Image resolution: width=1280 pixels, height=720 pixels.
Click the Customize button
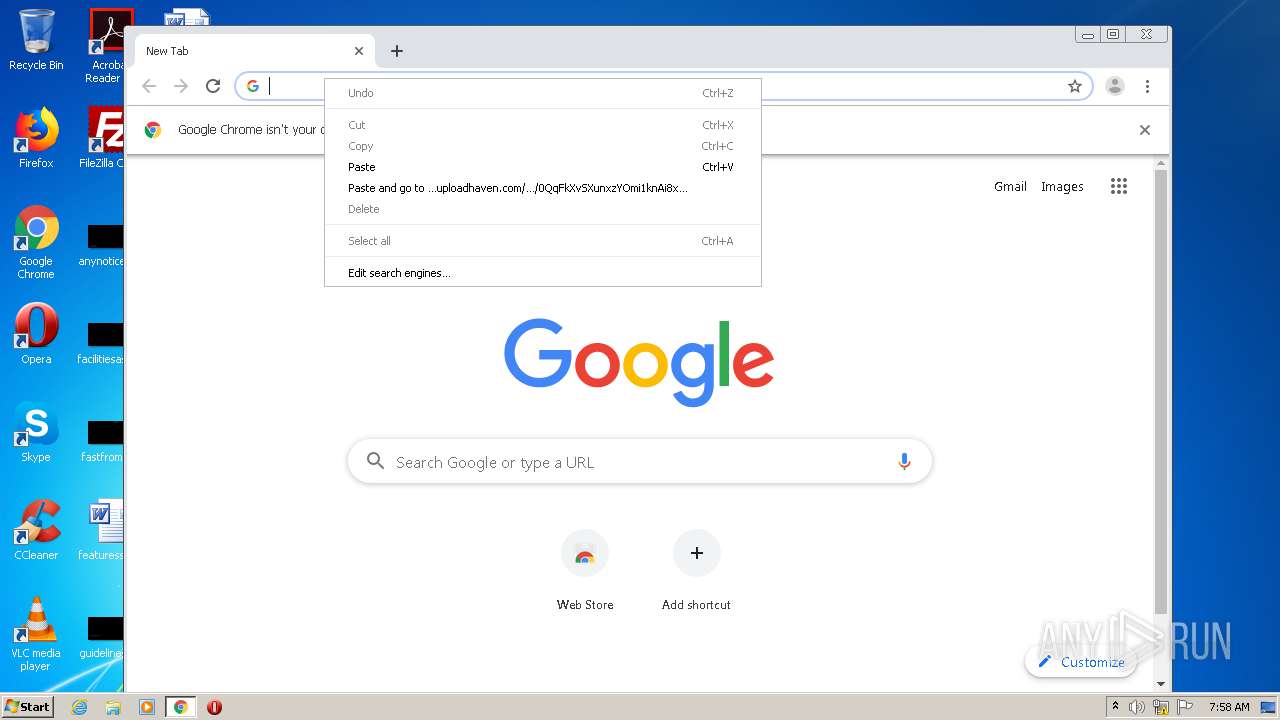(1081, 662)
